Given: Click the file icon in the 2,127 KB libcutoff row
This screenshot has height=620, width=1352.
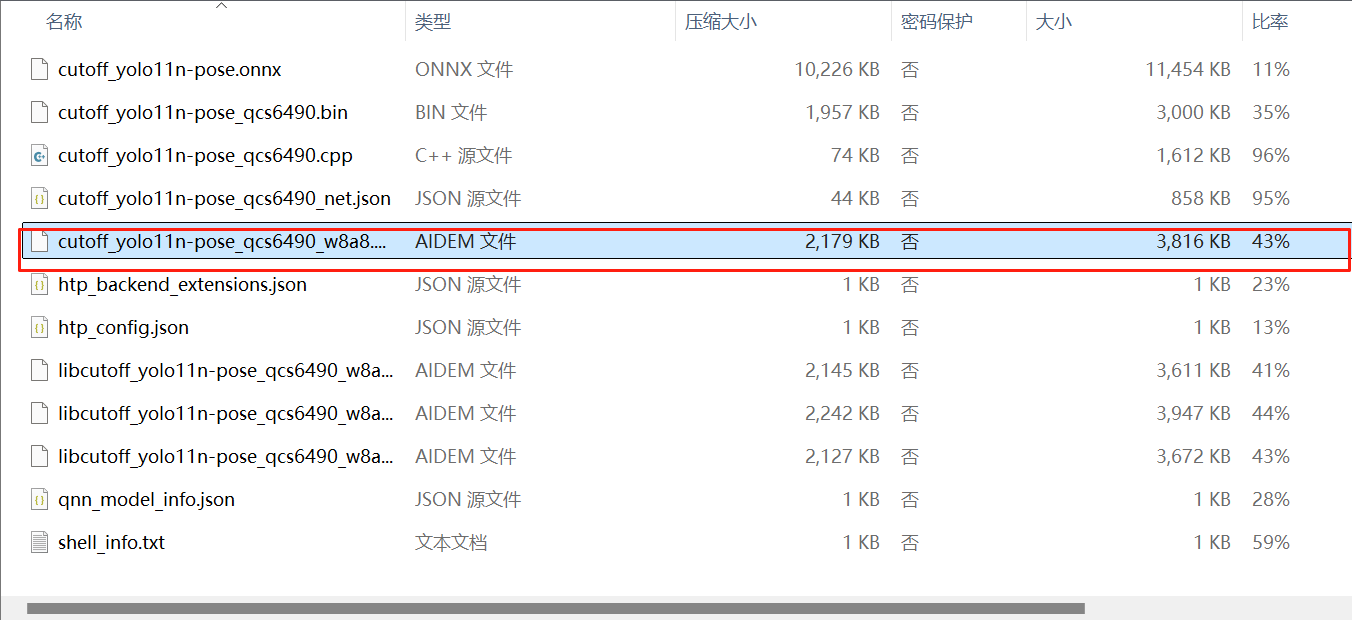Looking at the screenshot, I should 39,457.
